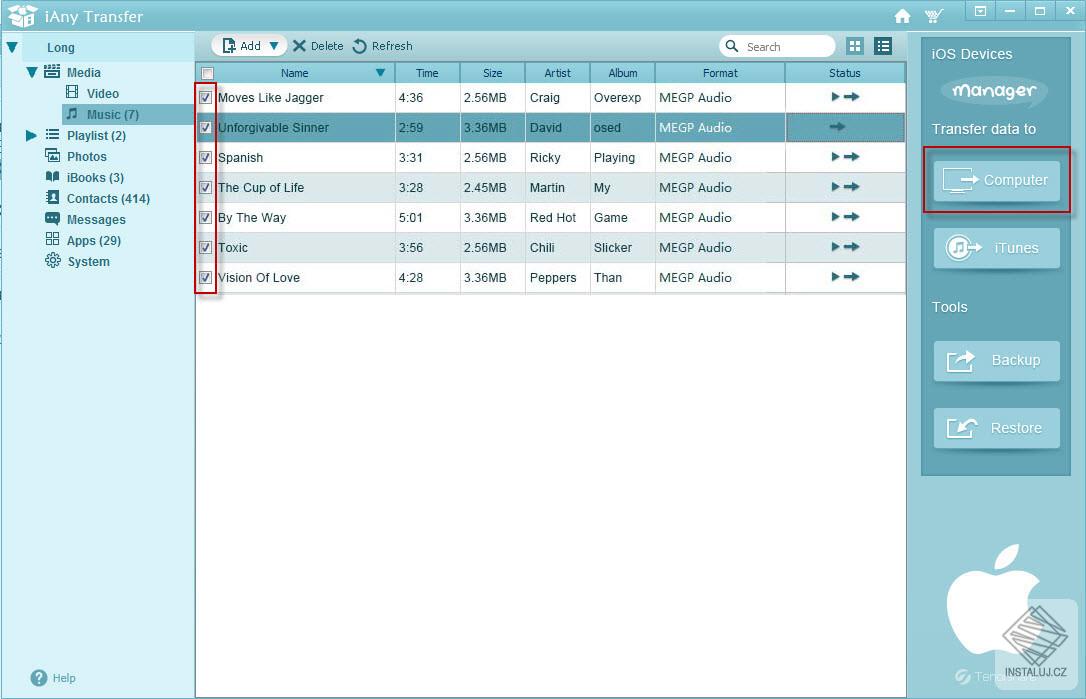Screen dimensions: 1086x699
Task: Click the Backup tool button
Action: [x=996, y=360]
